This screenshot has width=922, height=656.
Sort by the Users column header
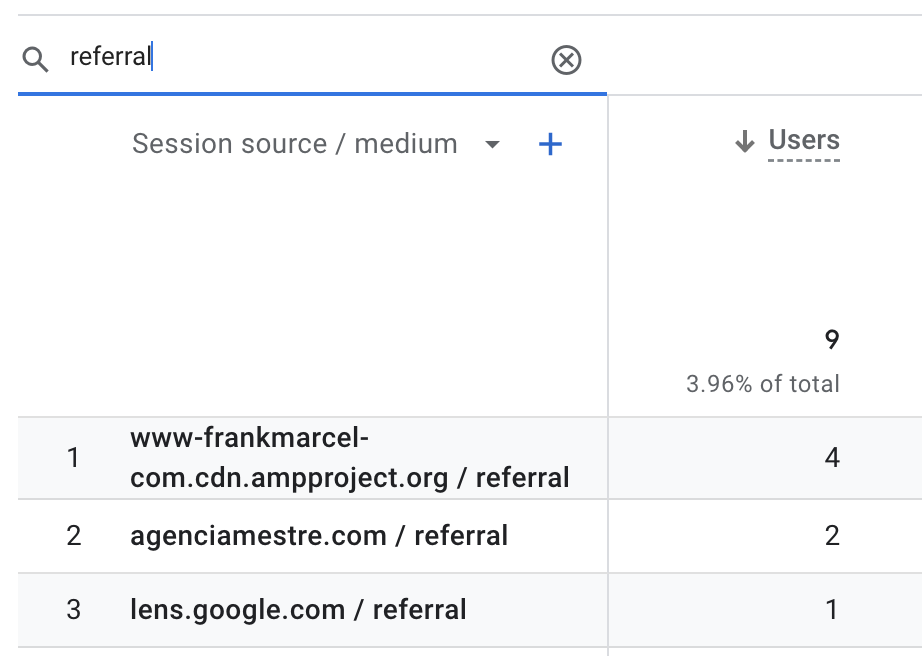pos(804,141)
